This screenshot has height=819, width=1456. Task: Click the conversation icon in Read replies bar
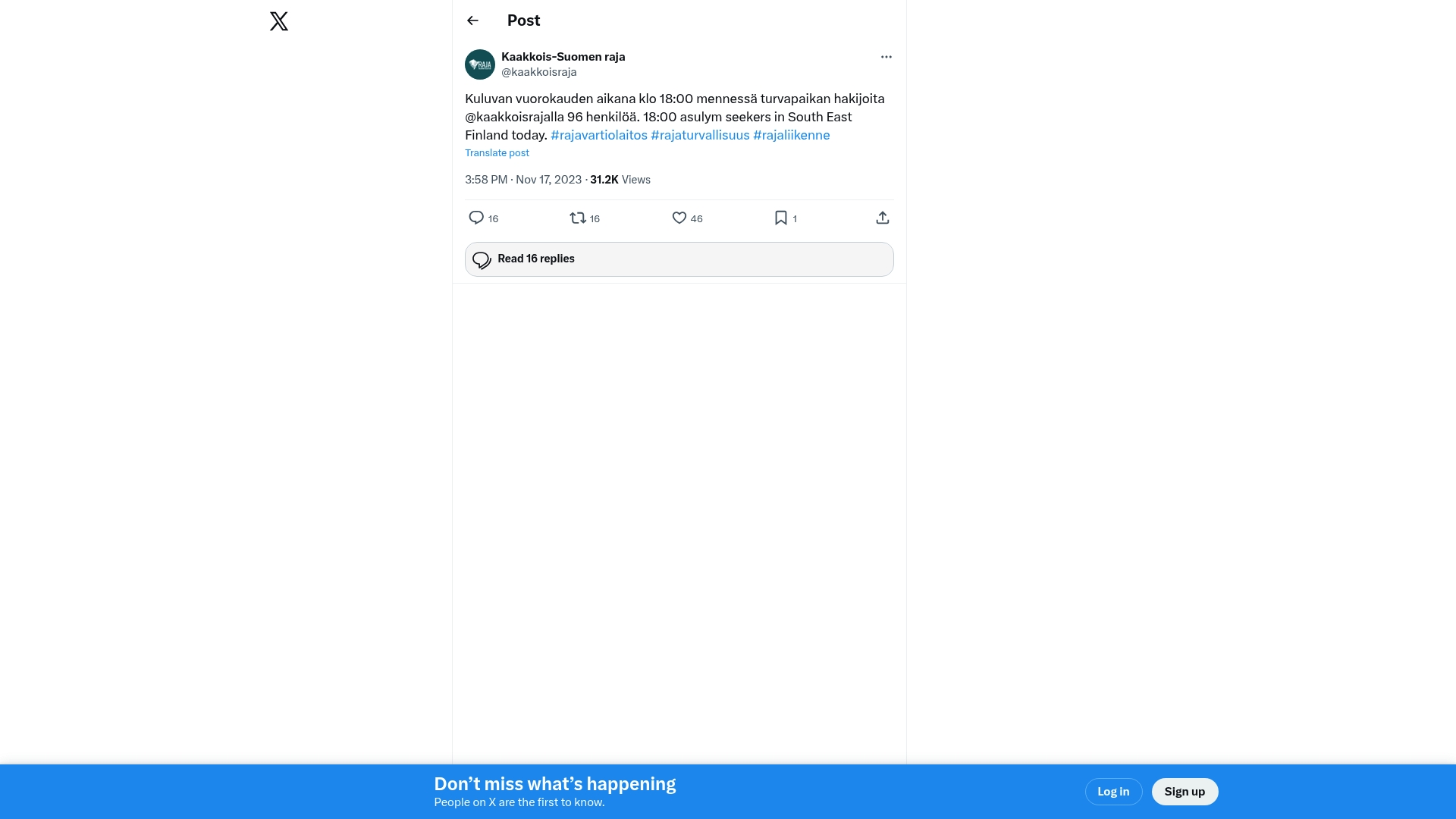[482, 260]
